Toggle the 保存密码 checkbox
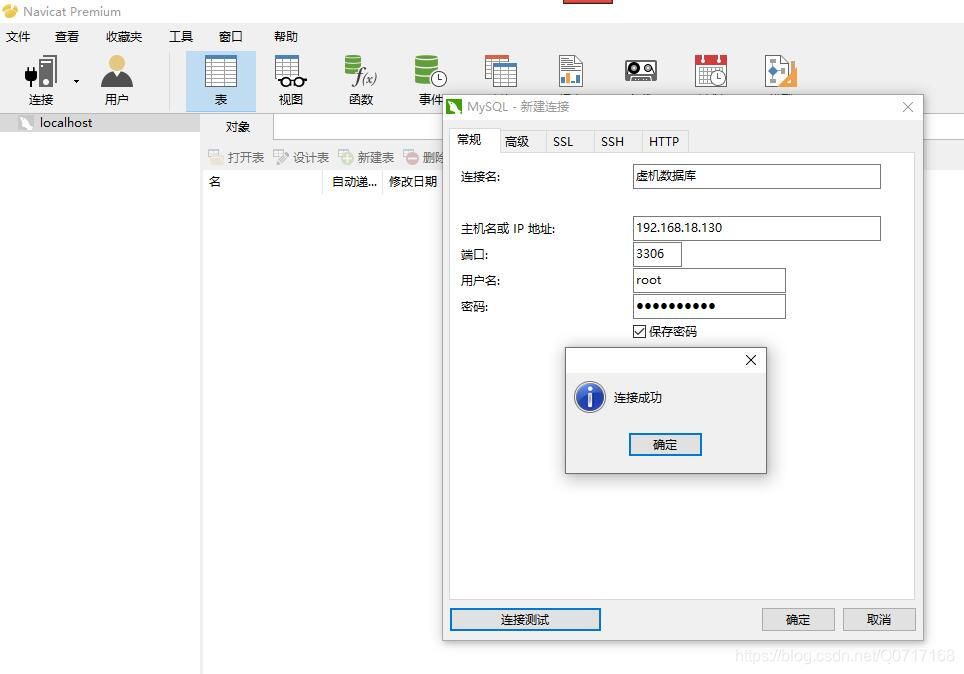 click(x=639, y=331)
